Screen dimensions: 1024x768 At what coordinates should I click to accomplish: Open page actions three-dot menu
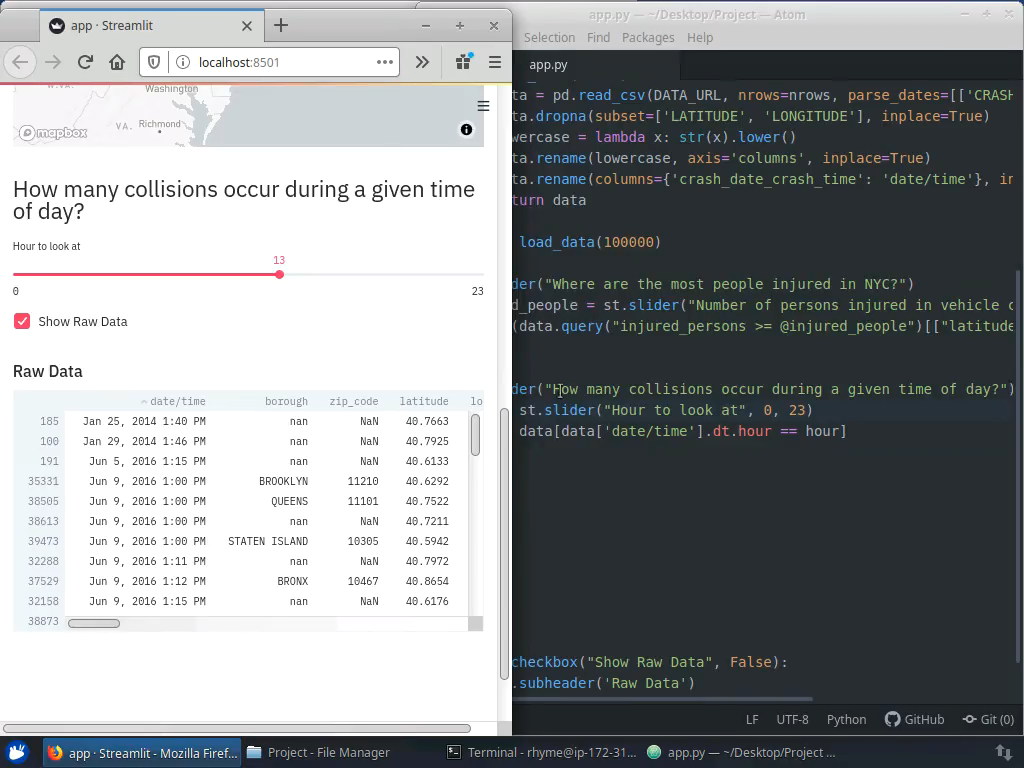pyautogui.click(x=385, y=62)
